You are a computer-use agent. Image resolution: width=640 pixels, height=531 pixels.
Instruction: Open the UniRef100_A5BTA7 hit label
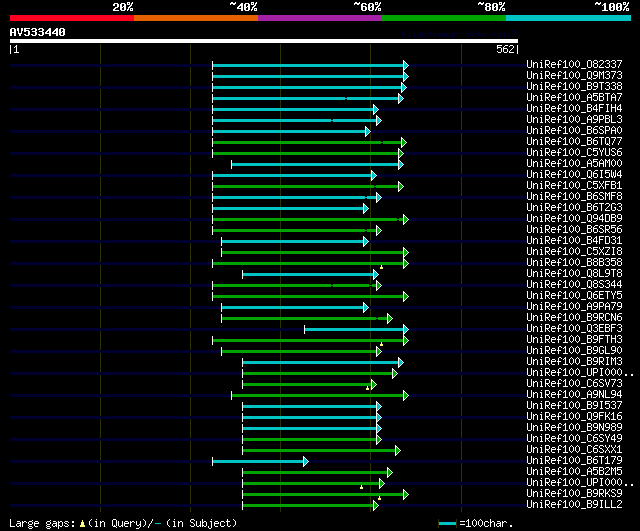coord(574,98)
